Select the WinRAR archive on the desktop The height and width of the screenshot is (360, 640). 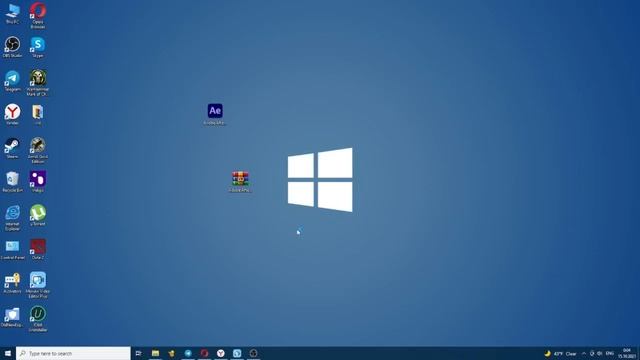coord(240,182)
